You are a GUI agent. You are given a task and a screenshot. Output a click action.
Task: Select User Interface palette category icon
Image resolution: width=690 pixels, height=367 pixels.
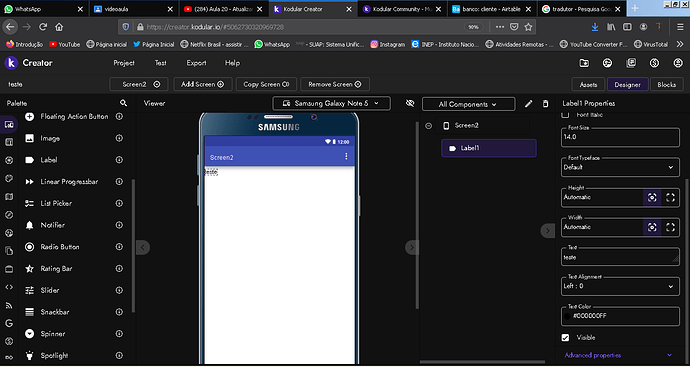[9, 125]
